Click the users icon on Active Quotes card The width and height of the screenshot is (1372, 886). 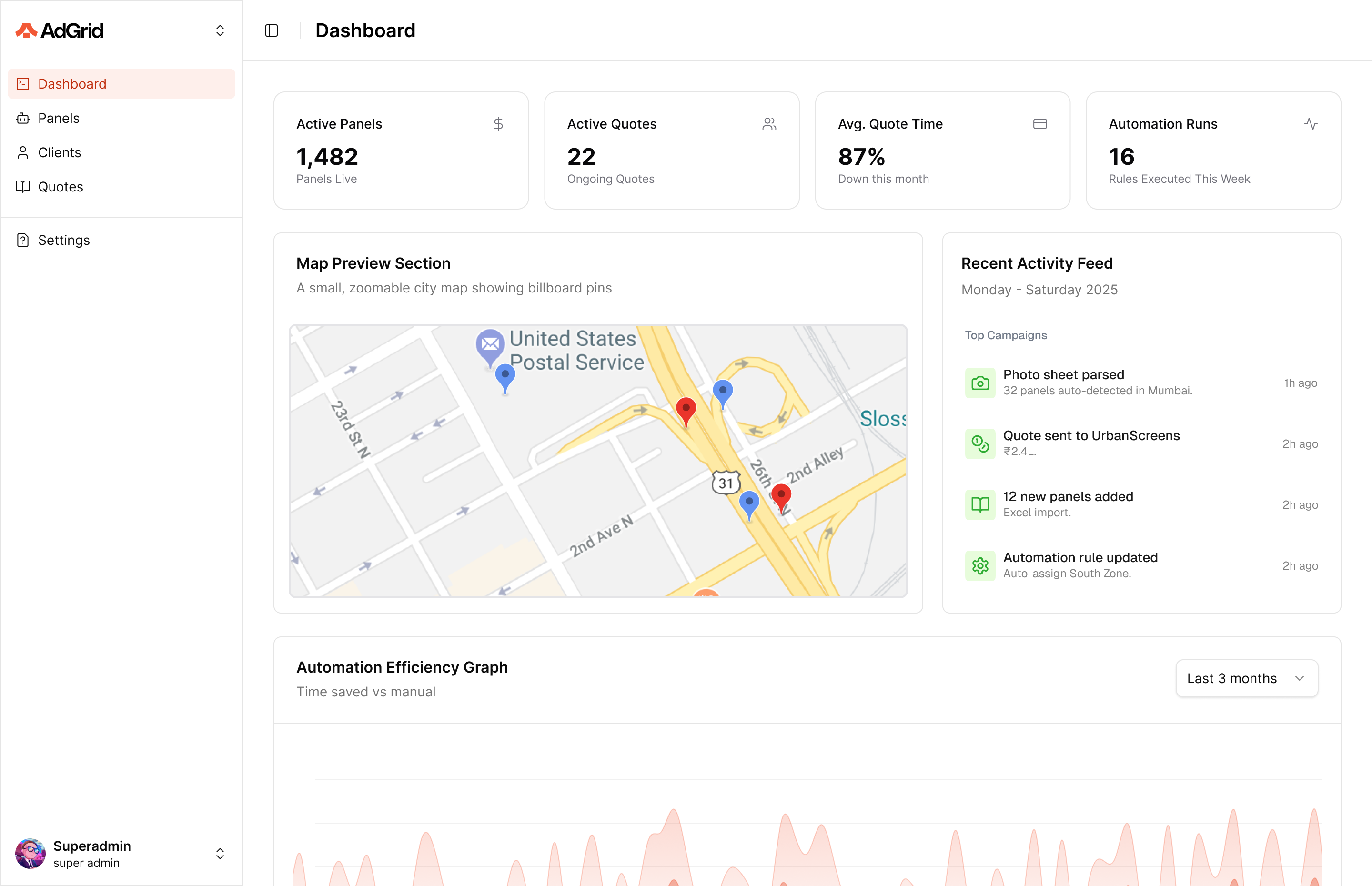tap(769, 124)
